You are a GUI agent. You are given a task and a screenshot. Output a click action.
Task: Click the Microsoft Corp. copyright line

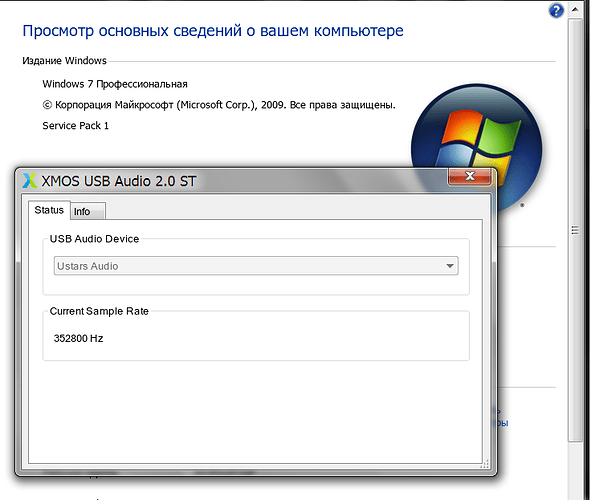(x=219, y=105)
